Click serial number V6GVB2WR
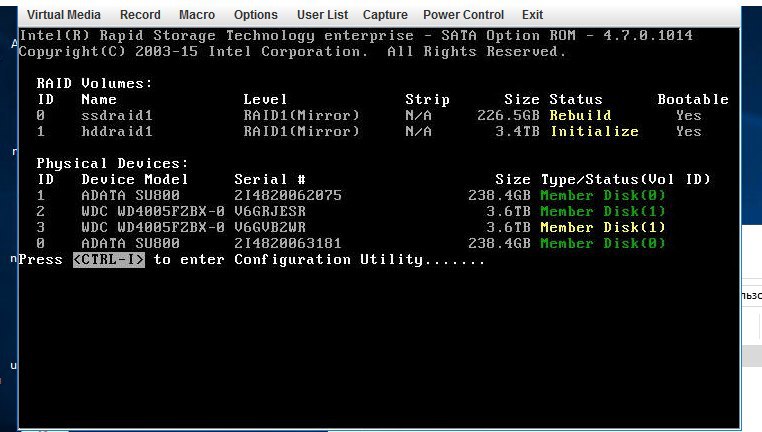Screen dimensions: 762x432 pos(270,227)
